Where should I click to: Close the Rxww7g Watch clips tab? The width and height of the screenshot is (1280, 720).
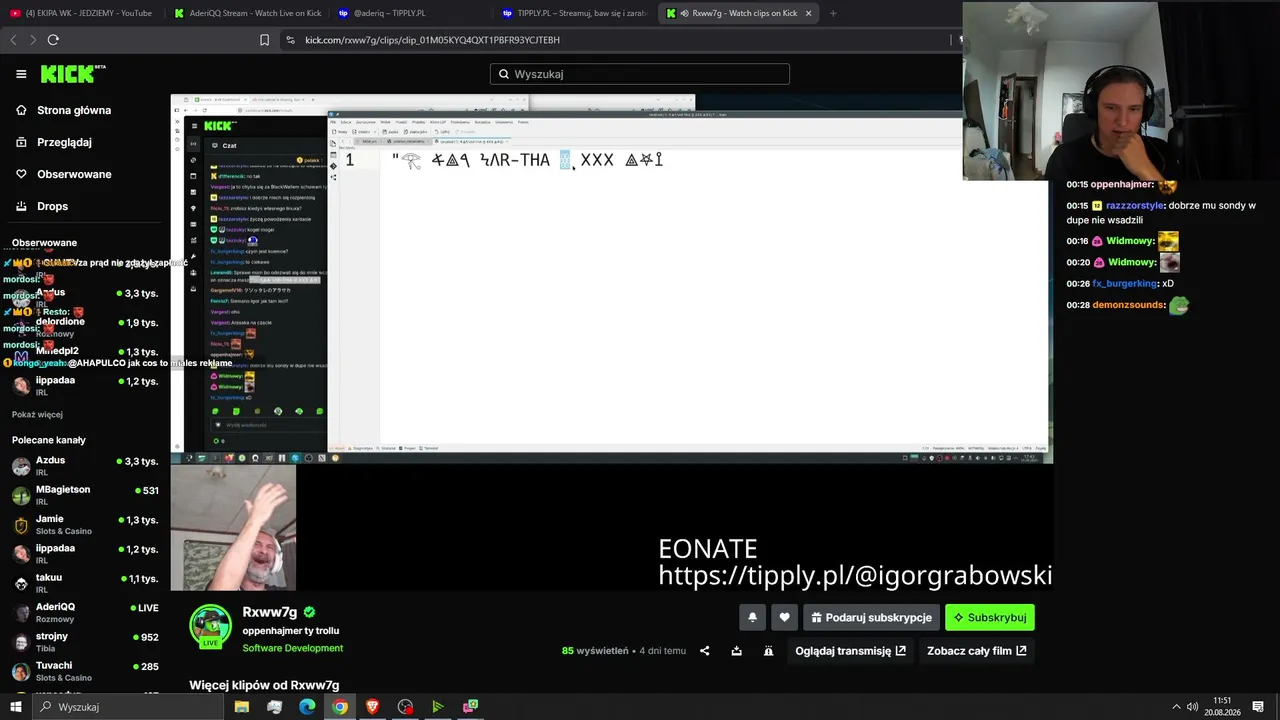tap(808, 13)
